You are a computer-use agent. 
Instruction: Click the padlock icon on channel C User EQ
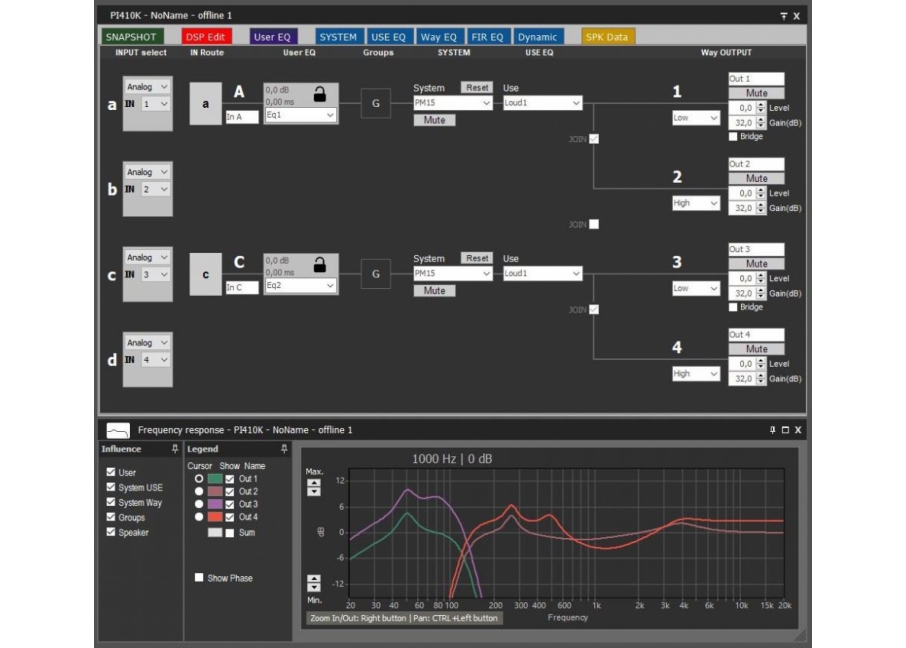coord(320,265)
